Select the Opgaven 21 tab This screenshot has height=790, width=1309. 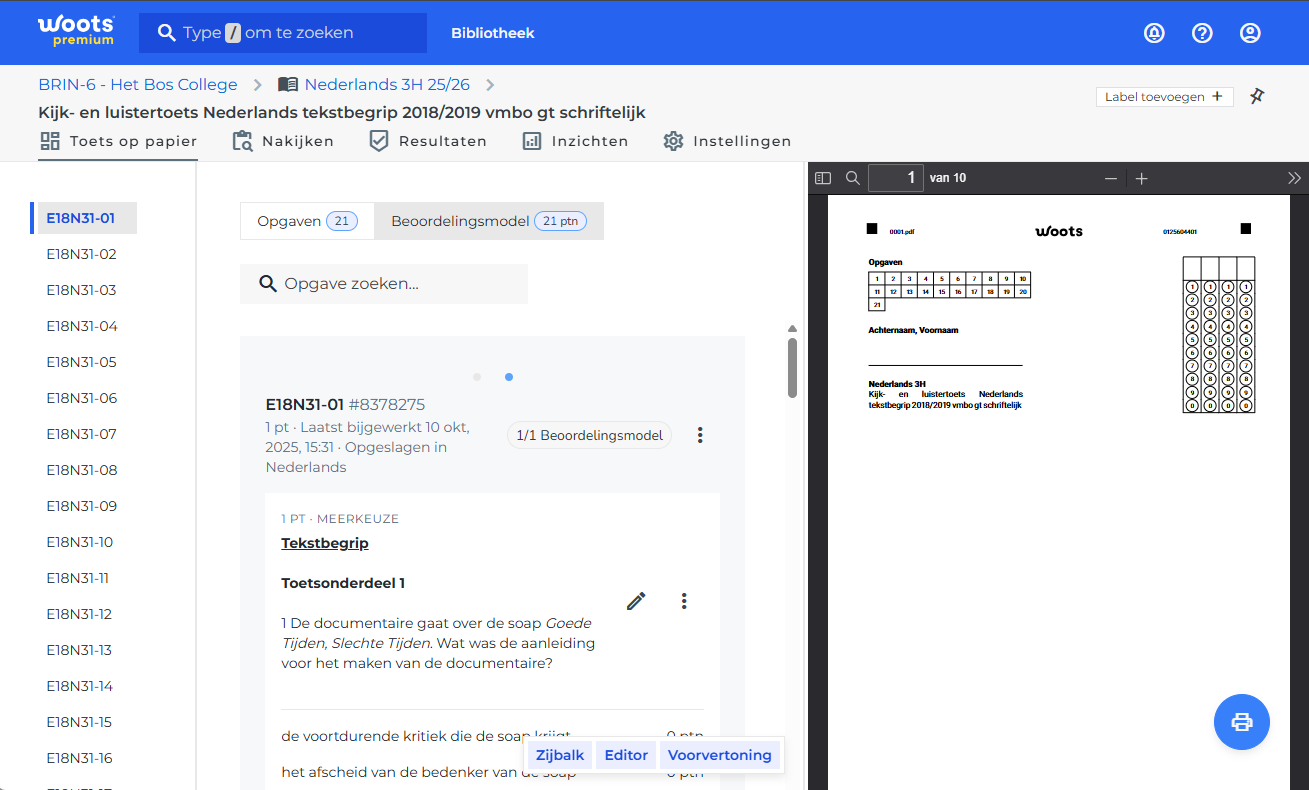pos(307,221)
